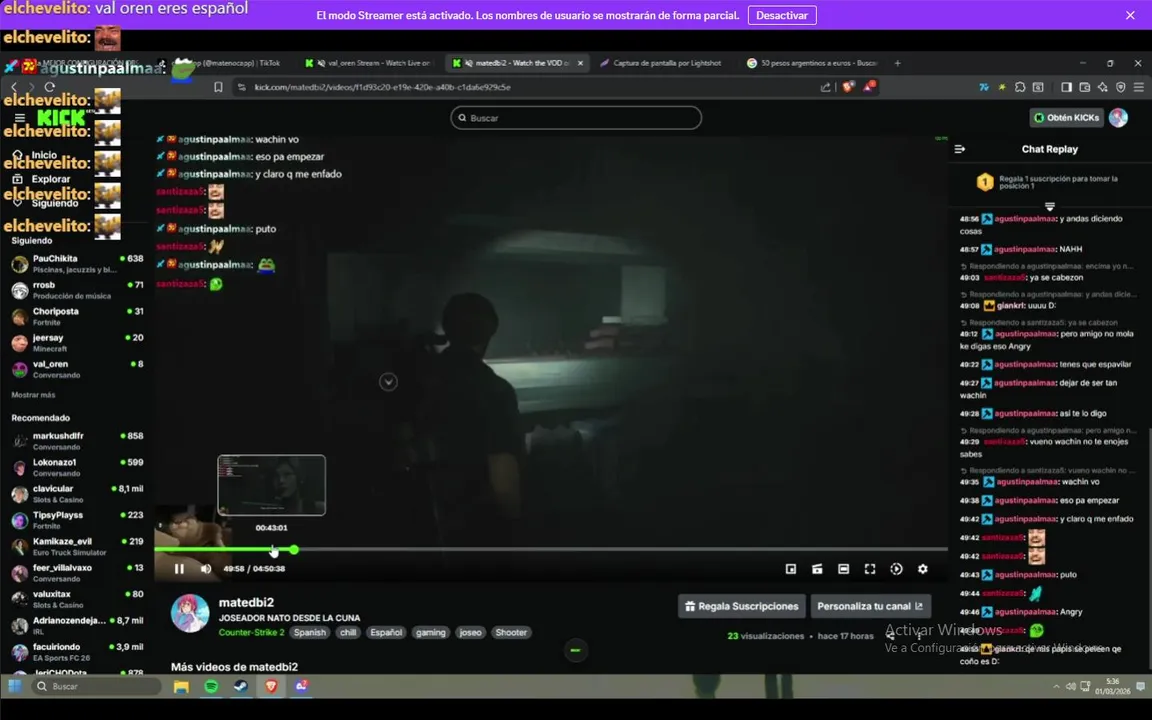Click the clip icon in player controls

point(817,569)
